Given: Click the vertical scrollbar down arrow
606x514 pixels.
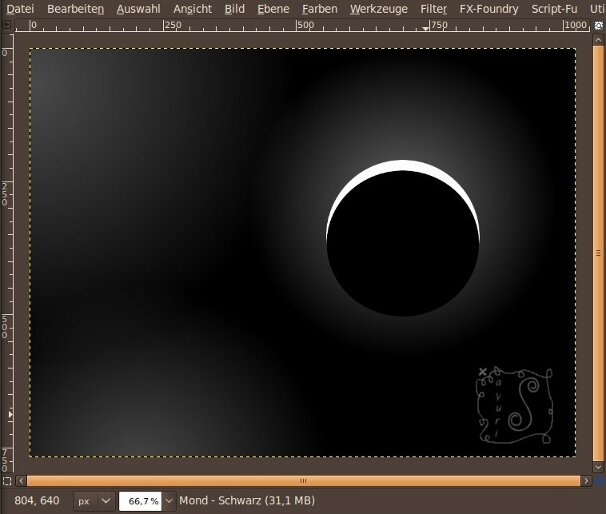Looking at the screenshot, I should pyautogui.click(x=598, y=467).
